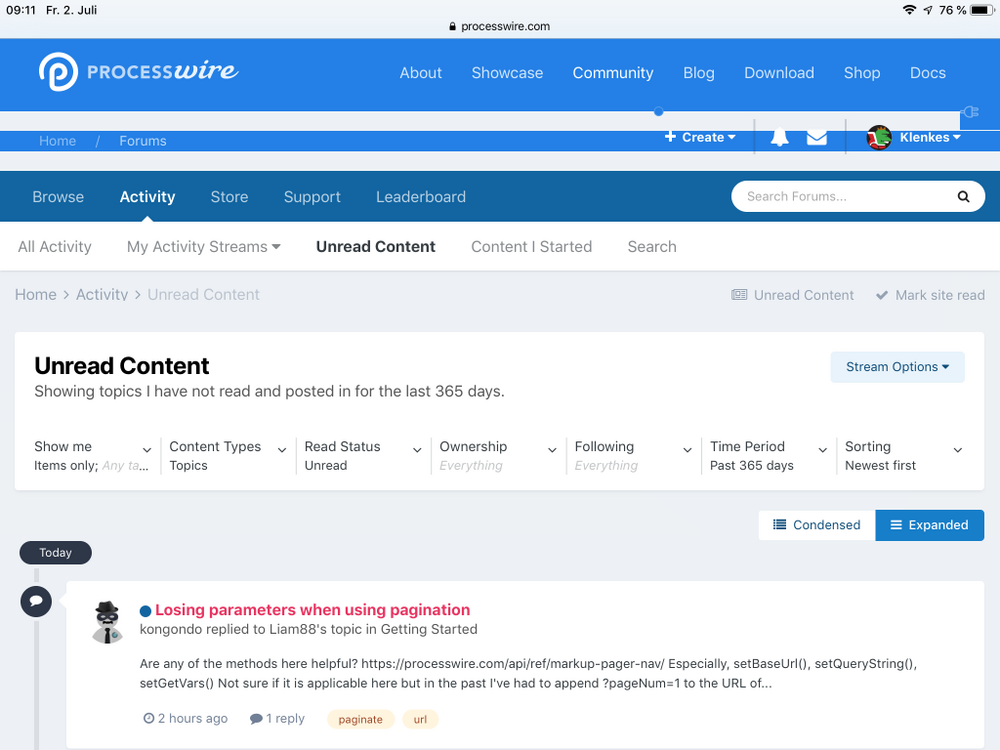Screen dimensions: 1000x750
Task: Switch to the Condensed view
Action: coord(816,524)
